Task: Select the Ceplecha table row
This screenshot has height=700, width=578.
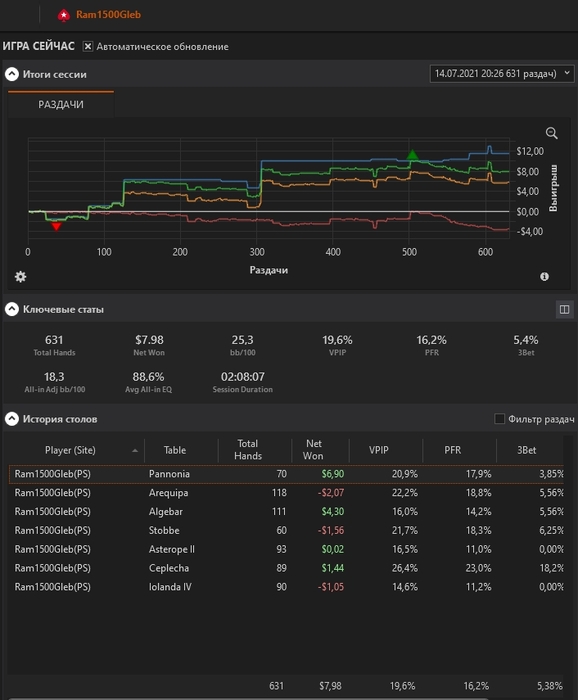Action: click(x=286, y=568)
